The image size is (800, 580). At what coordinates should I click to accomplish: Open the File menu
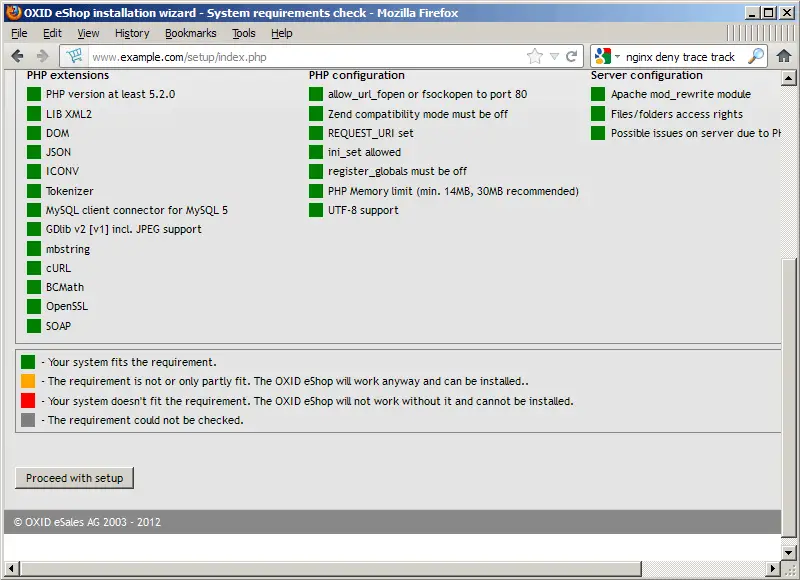point(19,33)
